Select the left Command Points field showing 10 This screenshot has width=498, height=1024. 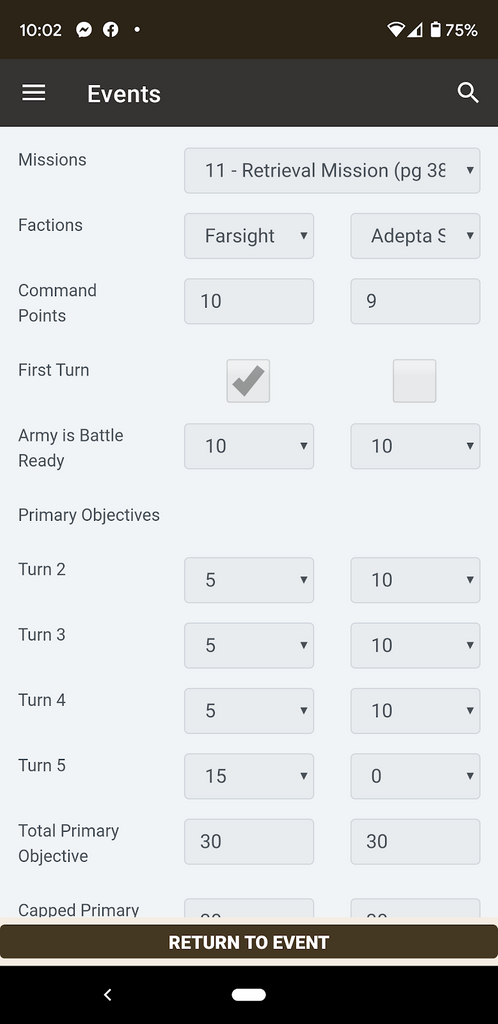249,301
